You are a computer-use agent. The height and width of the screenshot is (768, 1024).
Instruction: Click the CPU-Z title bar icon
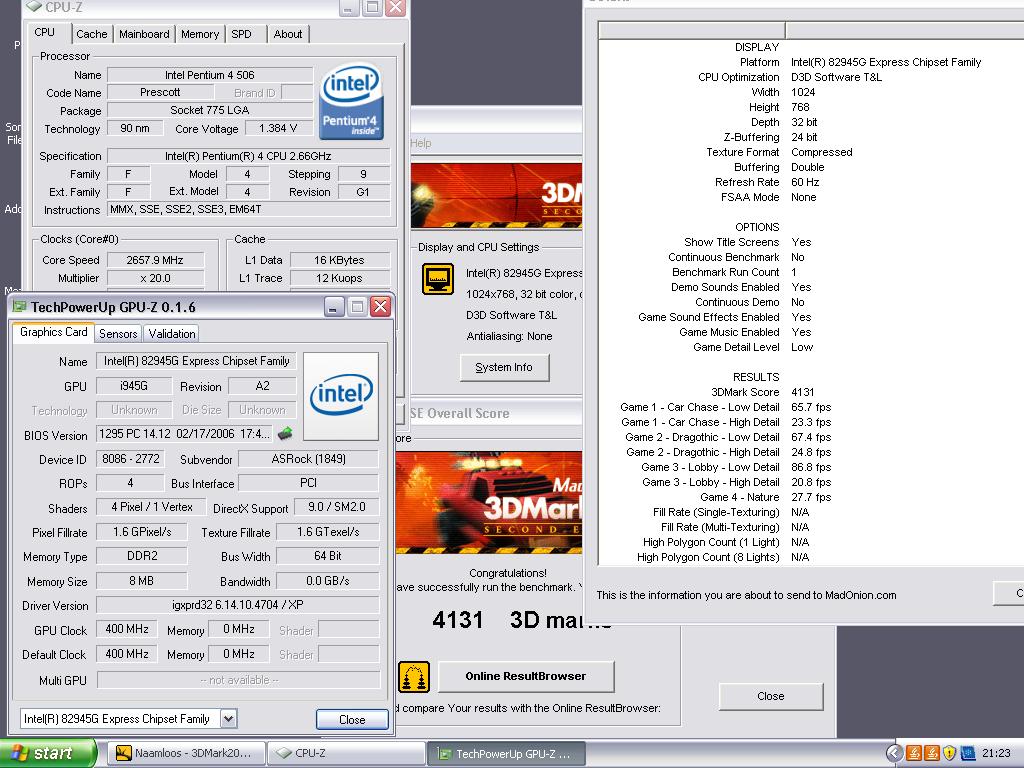pyautogui.click(x=34, y=7)
